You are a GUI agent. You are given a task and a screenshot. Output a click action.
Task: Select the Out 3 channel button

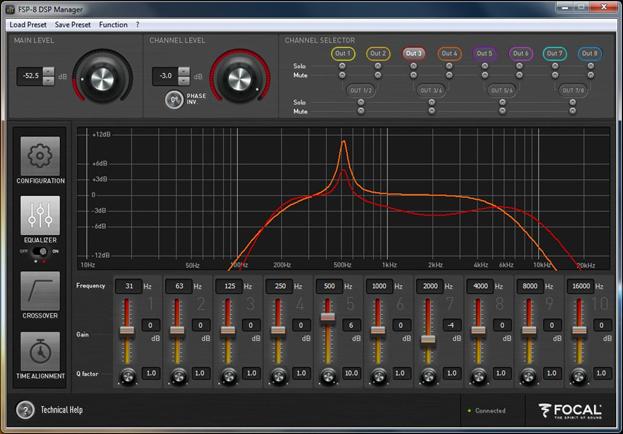coord(413,53)
